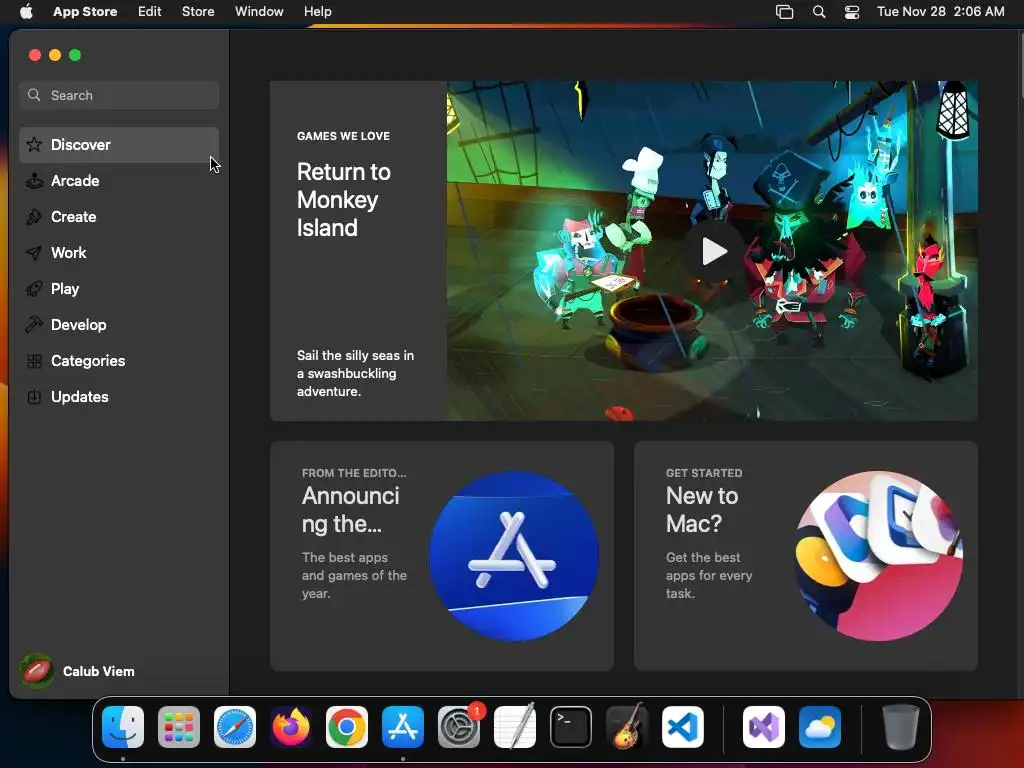Click the window vertical scrollbar
Viewport: 1024px width, 768px height.
[x=1021, y=65]
